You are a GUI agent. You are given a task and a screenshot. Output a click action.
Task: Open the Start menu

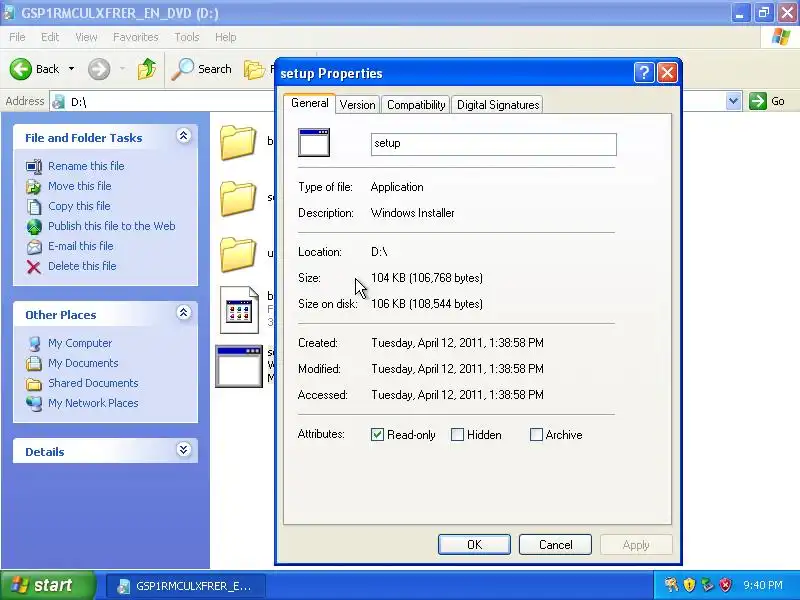tap(47, 585)
